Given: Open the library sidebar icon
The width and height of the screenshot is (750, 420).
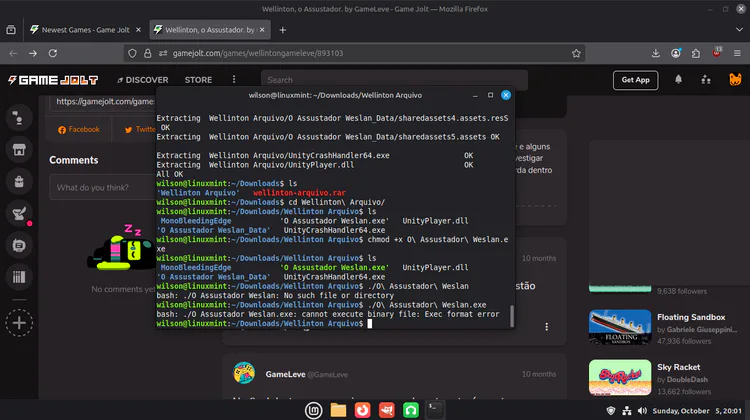Looking at the screenshot, I should pyautogui.click(x=19, y=277).
